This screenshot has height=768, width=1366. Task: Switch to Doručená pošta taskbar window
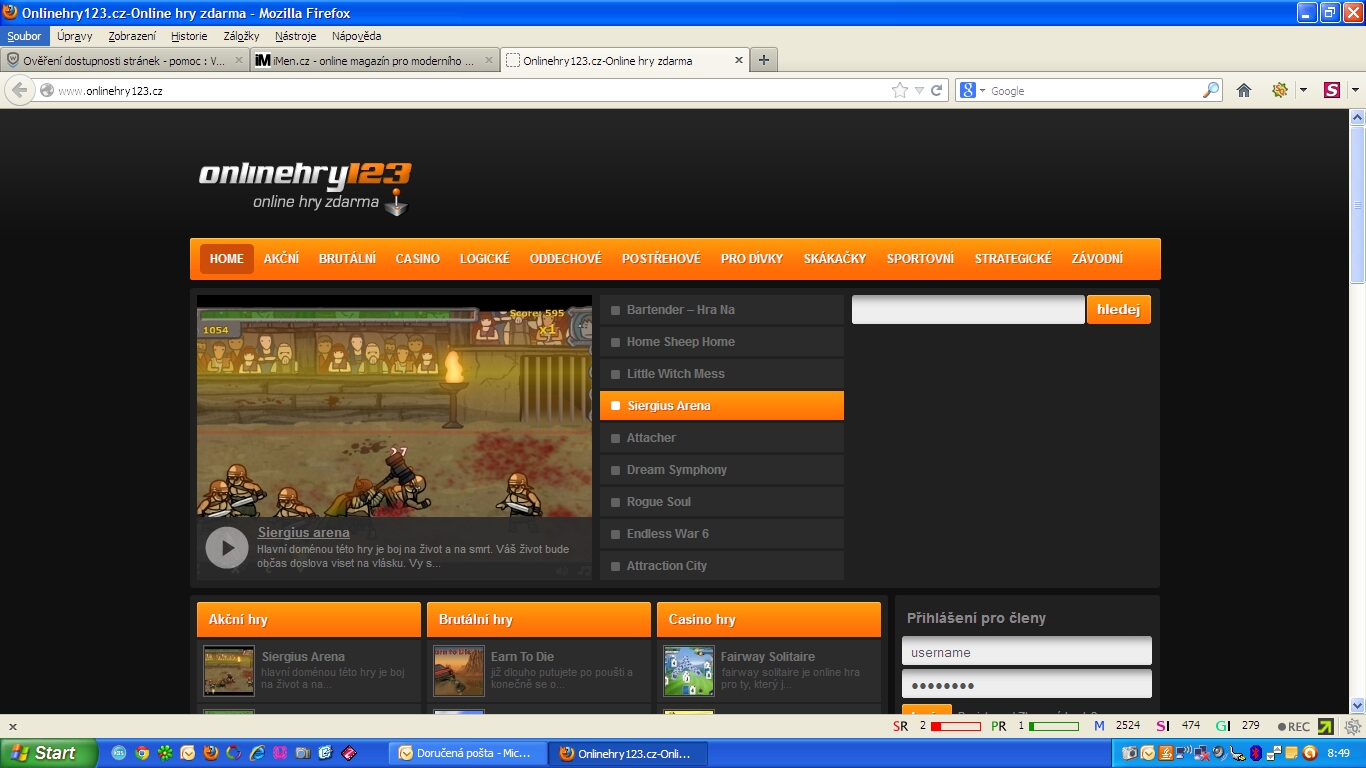click(470, 753)
